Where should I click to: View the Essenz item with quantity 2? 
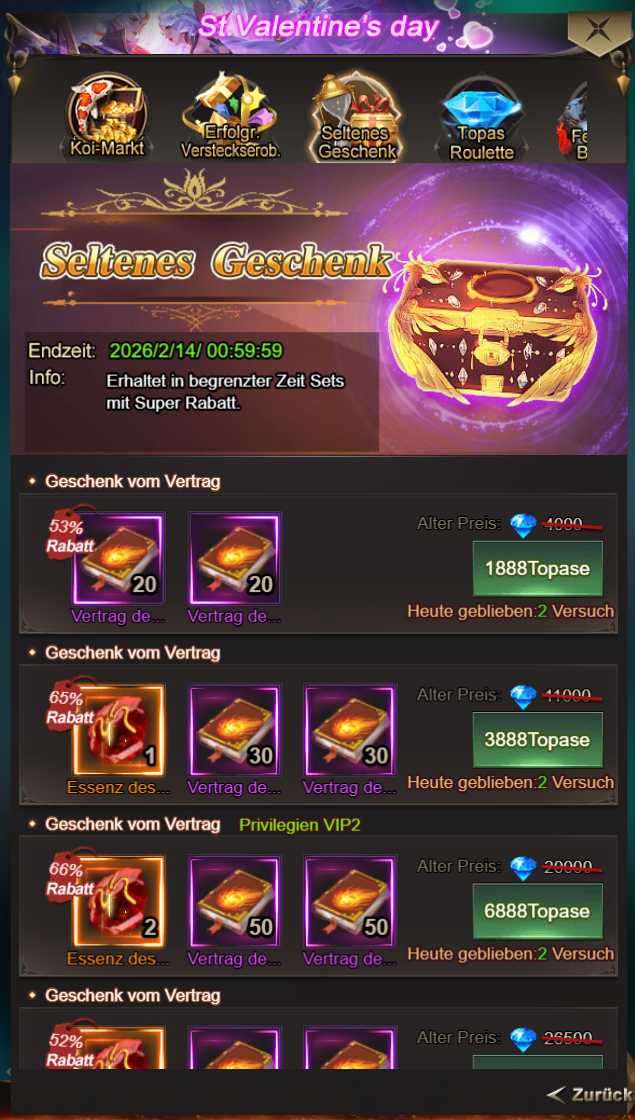119,901
